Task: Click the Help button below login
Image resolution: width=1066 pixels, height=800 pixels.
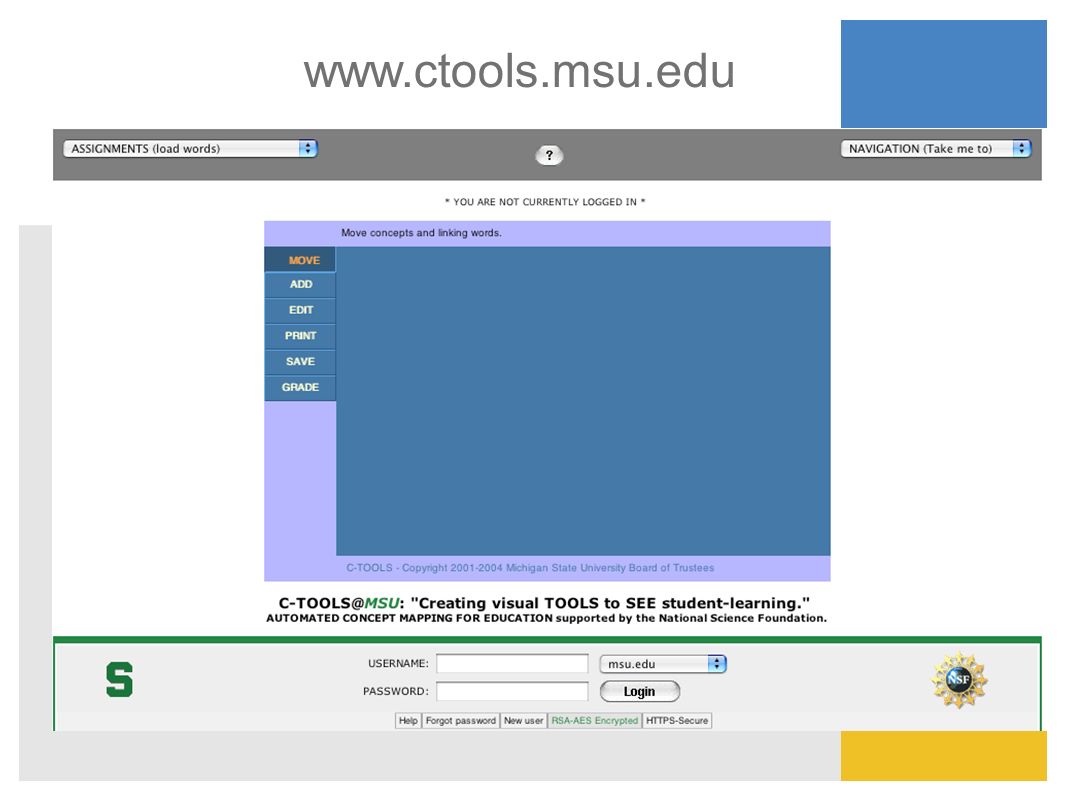Action: pyautogui.click(x=408, y=720)
